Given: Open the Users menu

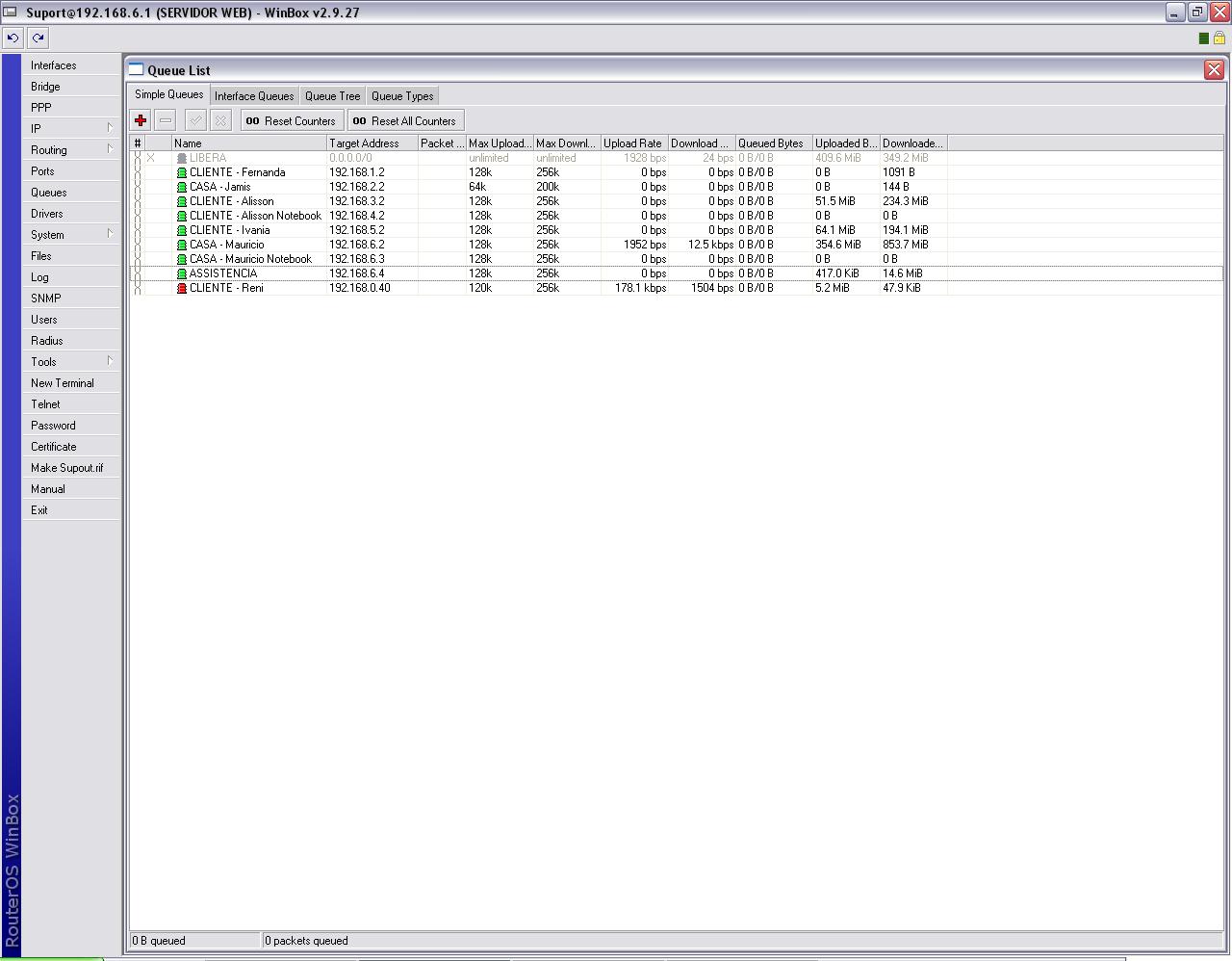Looking at the screenshot, I should (x=72, y=320).
